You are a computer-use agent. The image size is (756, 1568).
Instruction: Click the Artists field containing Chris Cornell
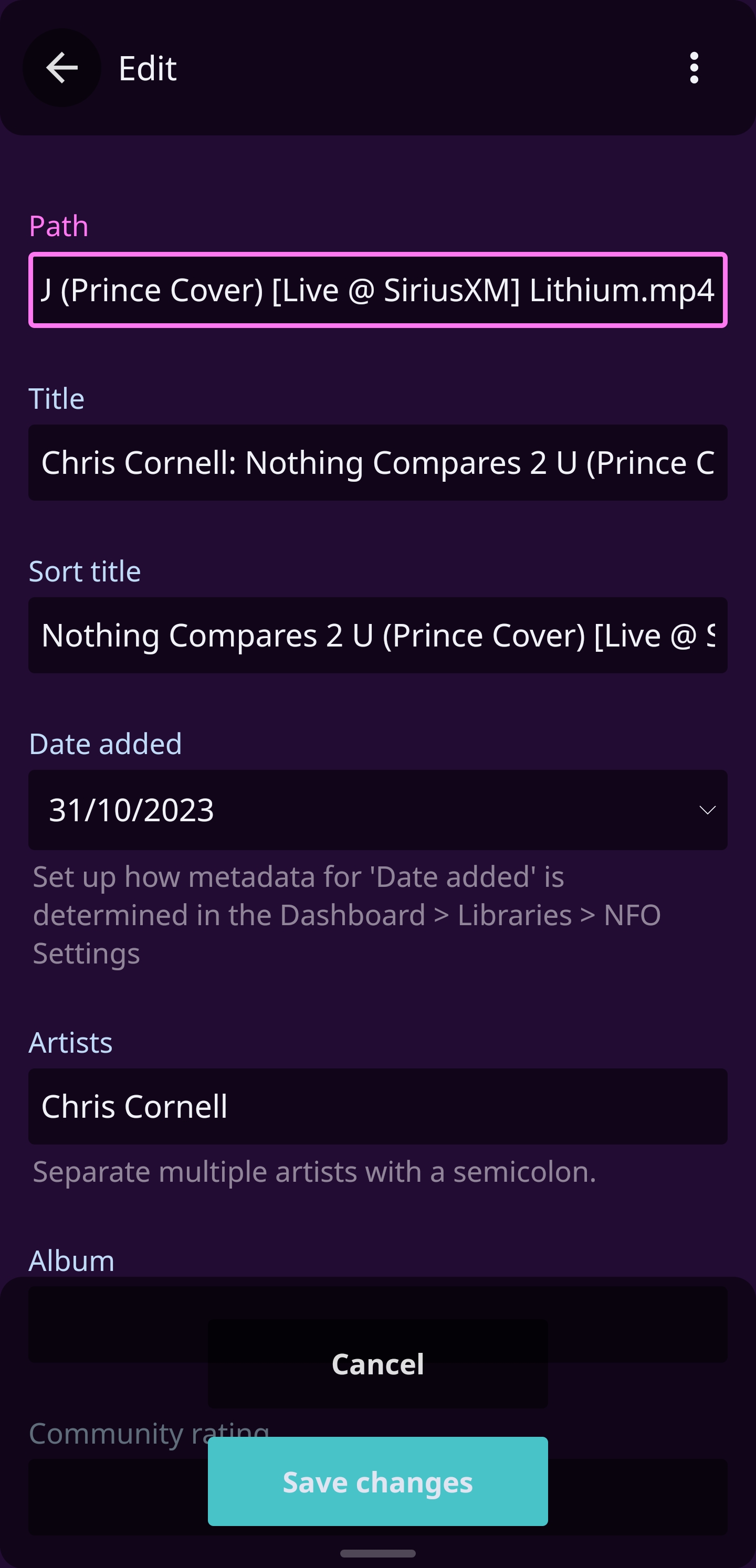click(x=377, y=1106)
